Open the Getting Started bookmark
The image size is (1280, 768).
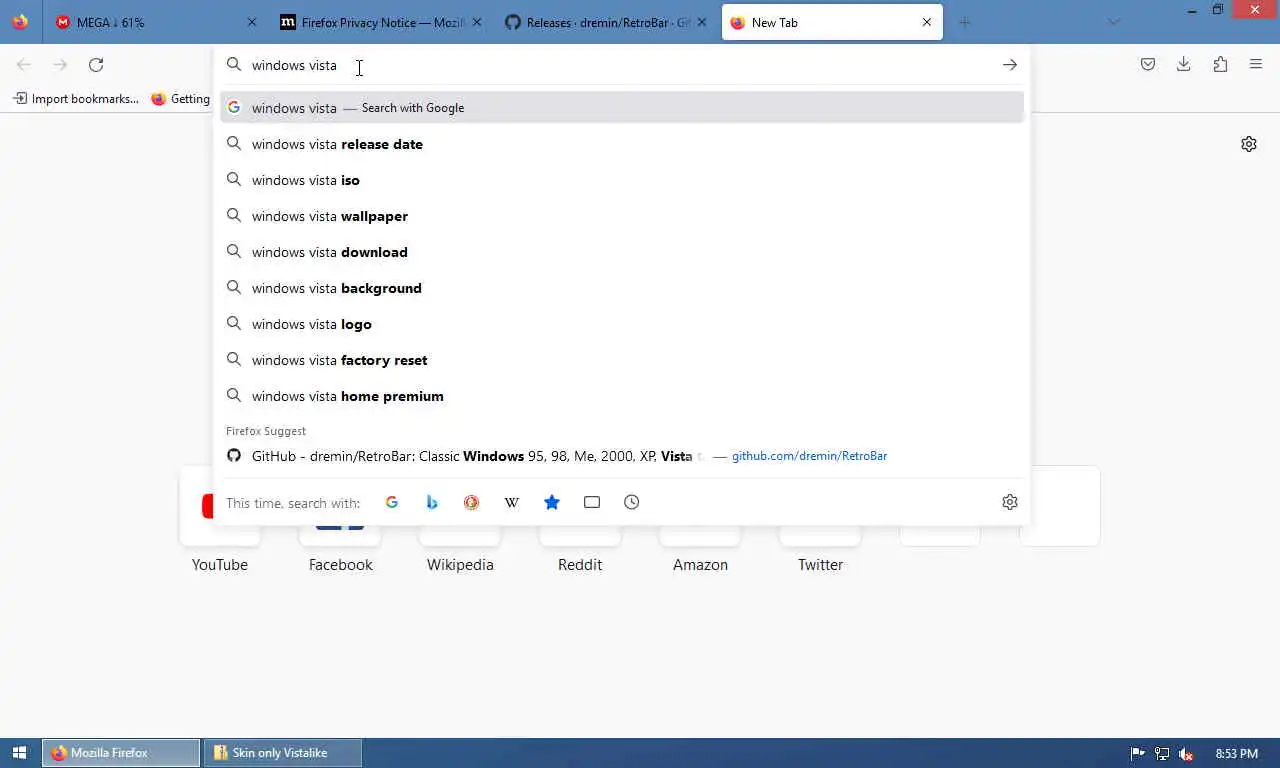(x=181, y=99)
